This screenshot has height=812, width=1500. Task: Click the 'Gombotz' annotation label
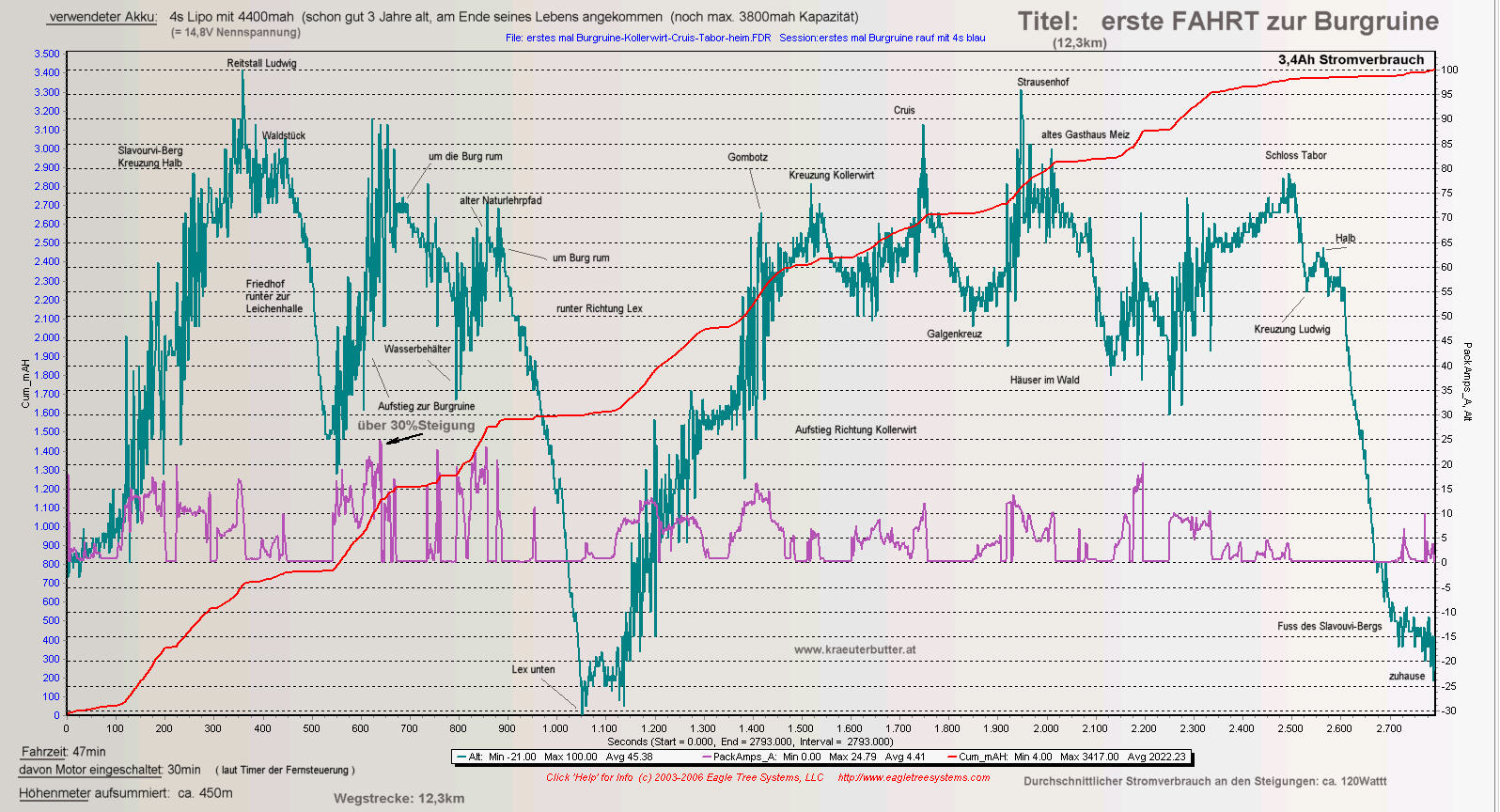[747, 157]
